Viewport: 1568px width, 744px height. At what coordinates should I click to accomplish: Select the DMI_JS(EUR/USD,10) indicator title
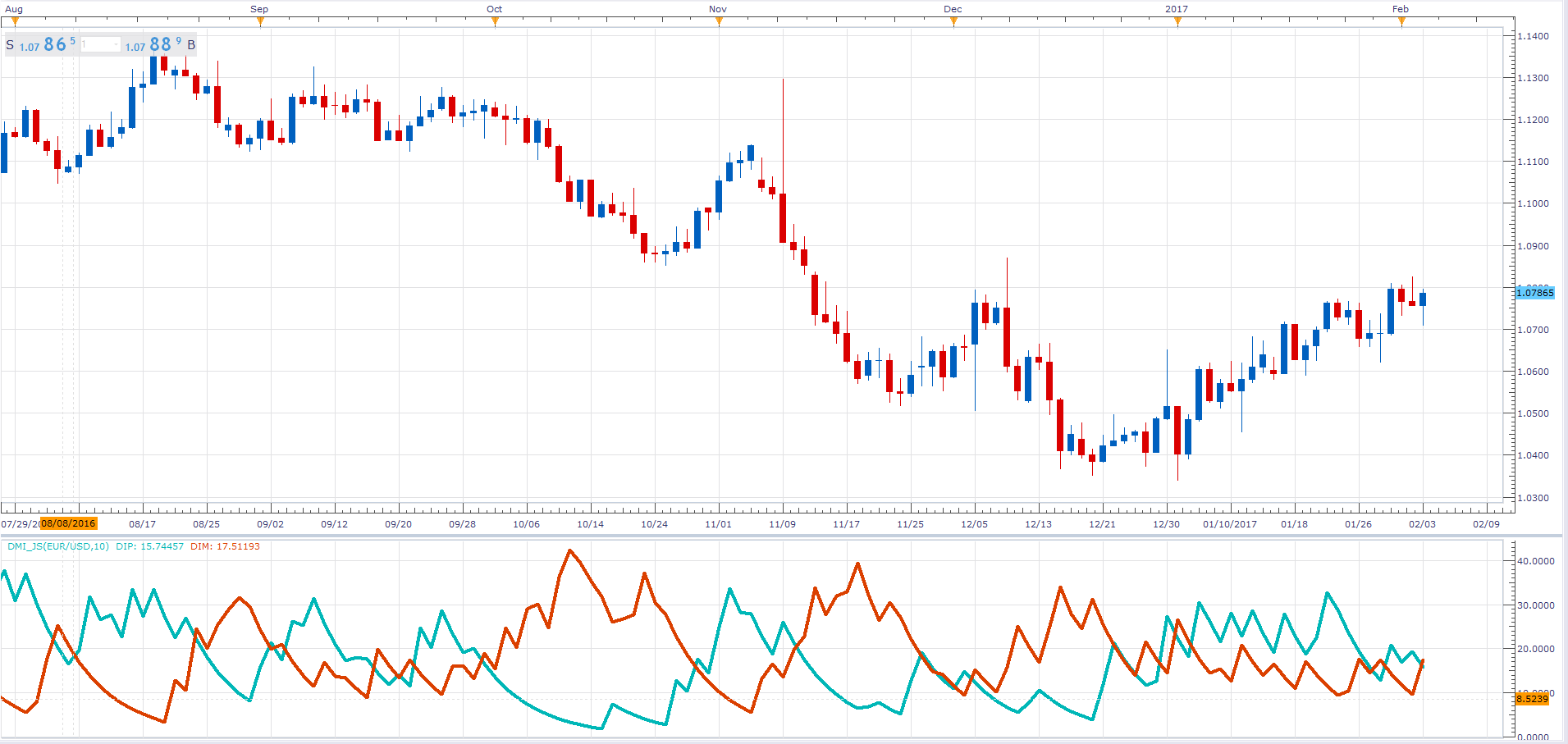point(58,546)
